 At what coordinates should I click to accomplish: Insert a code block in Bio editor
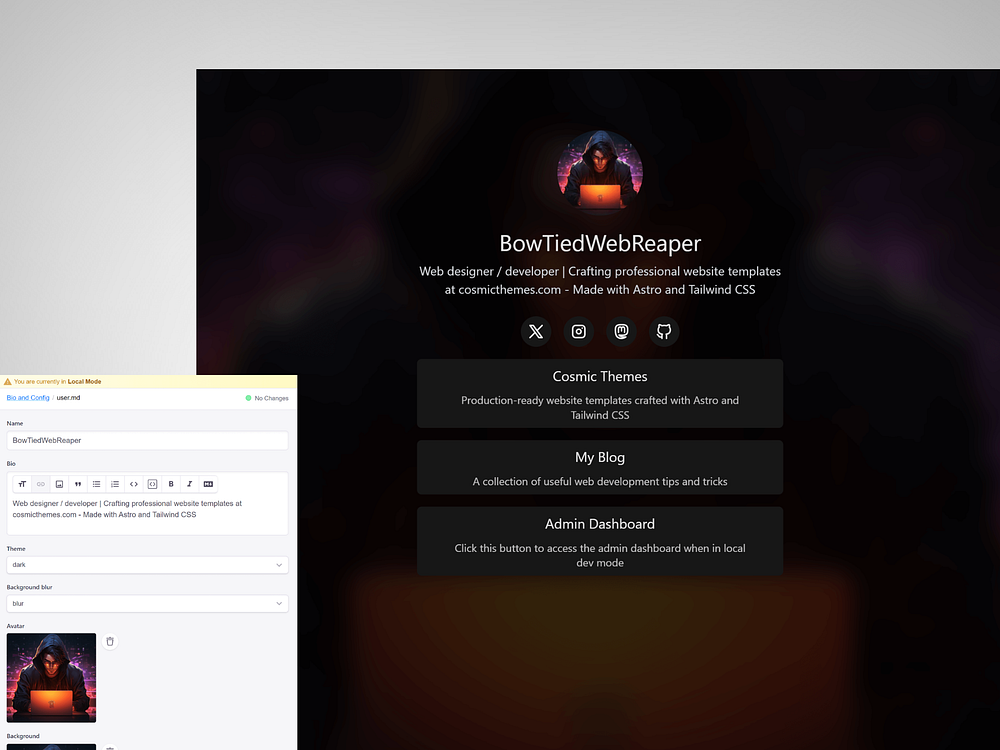(x=152, y=484)
